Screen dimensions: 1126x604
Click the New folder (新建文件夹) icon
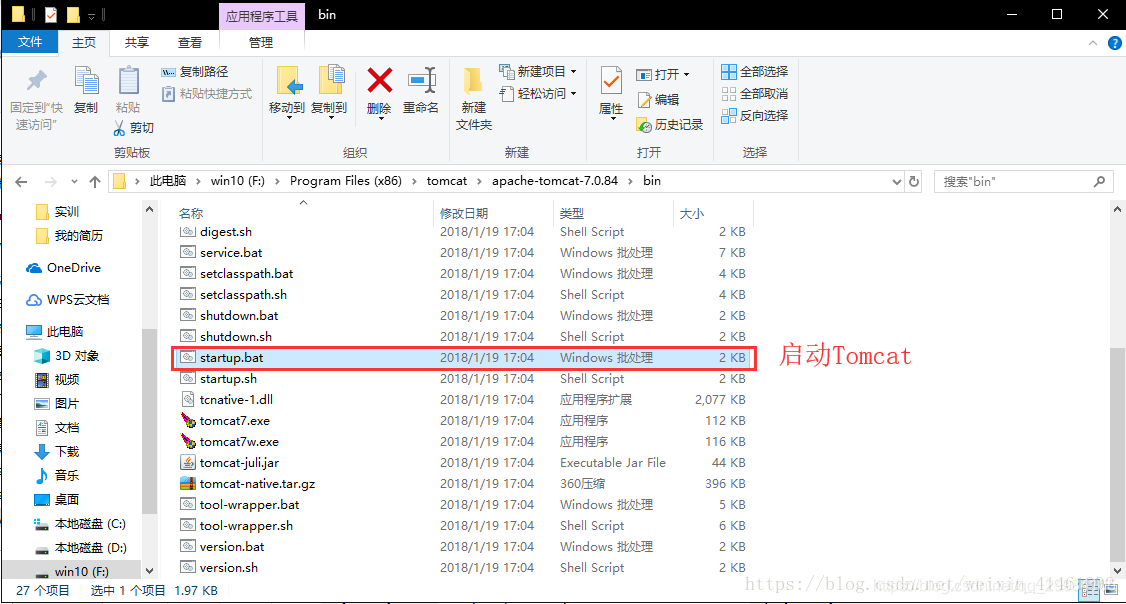click(x=473, y=81)
